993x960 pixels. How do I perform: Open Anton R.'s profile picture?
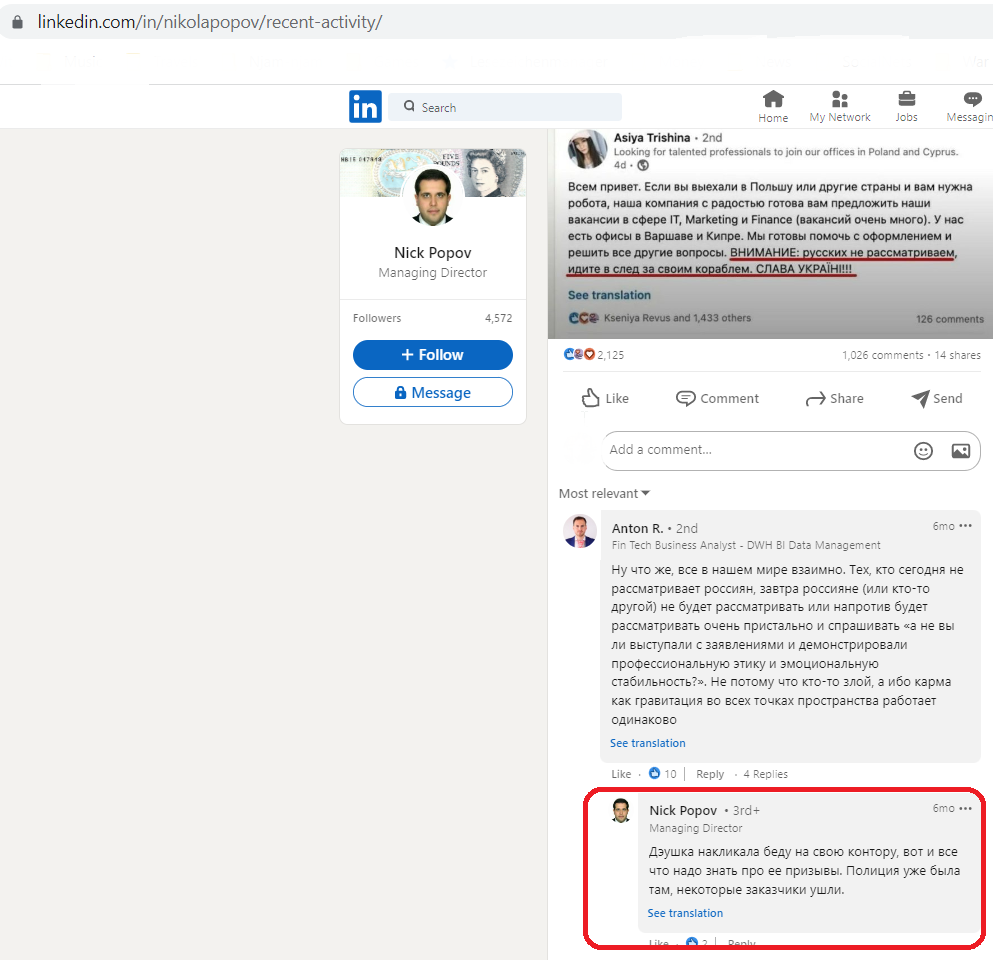click(580, 531)
